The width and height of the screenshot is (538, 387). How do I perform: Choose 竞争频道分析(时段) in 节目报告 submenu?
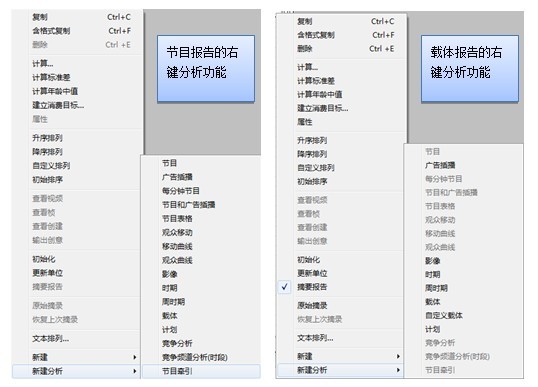tap(195, 357)
